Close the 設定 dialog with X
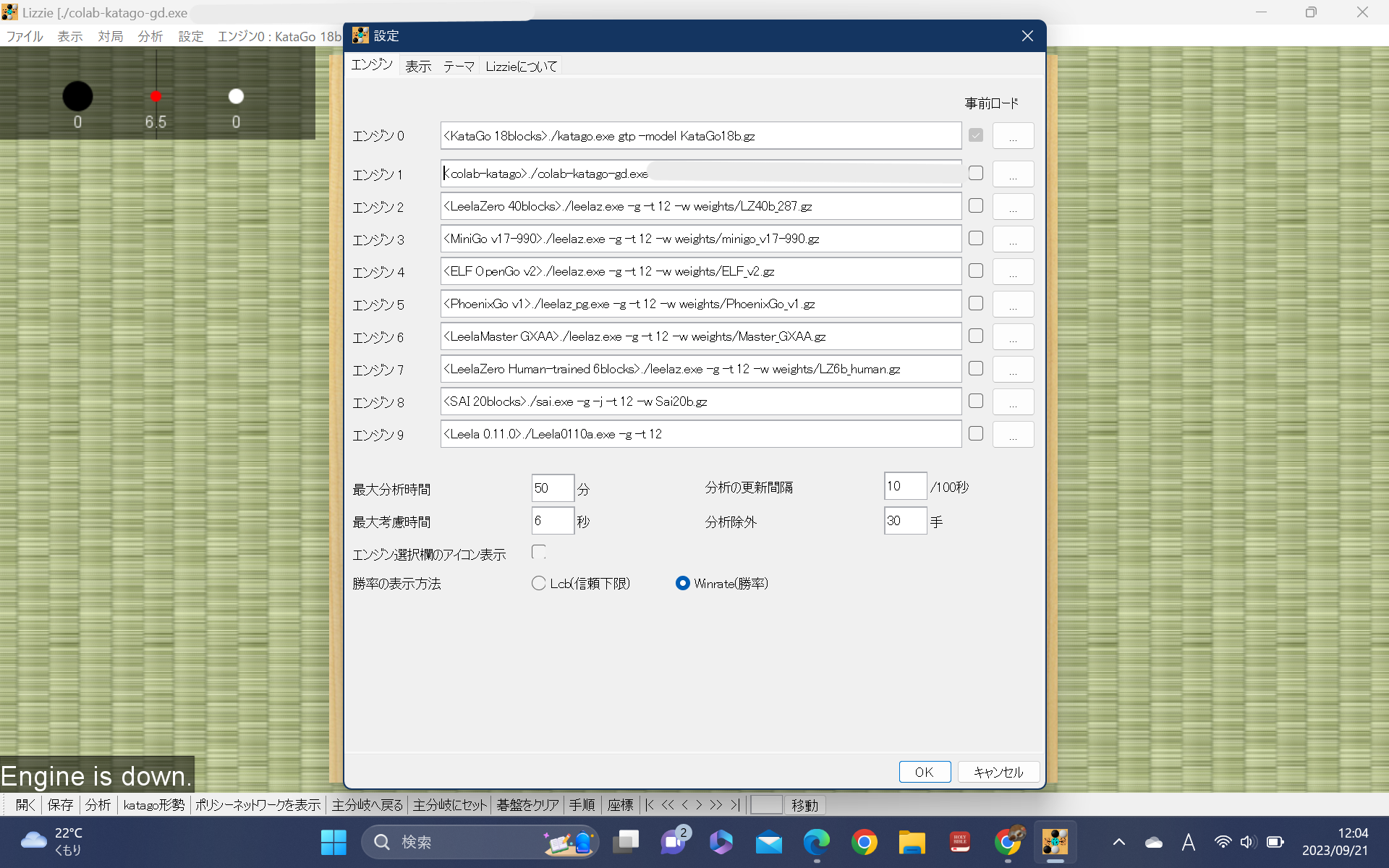Viewport: 1389px width, 868px height. (x=1027, y=36)
